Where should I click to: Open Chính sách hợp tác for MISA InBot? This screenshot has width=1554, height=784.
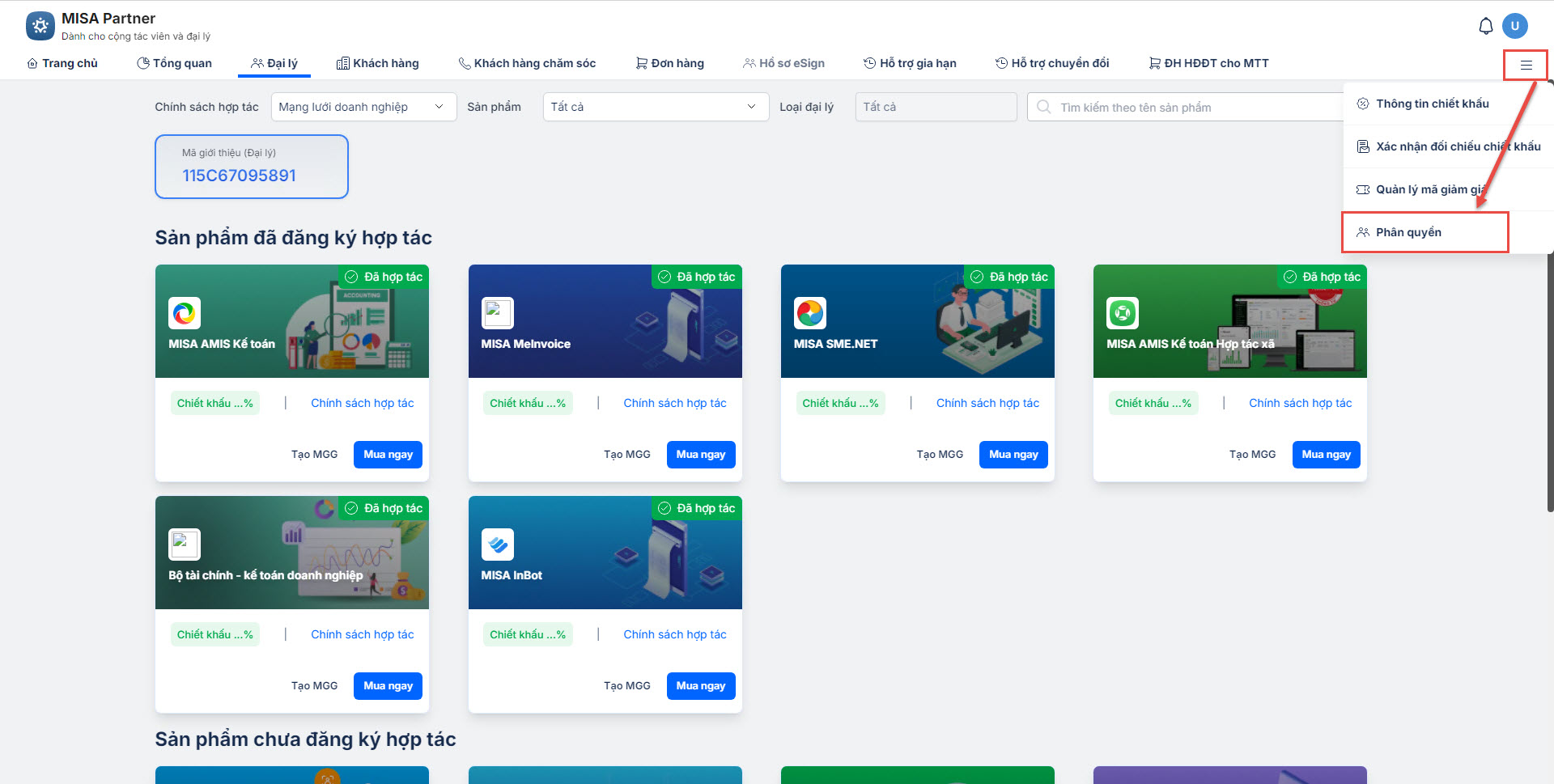[x=675, y=634]
